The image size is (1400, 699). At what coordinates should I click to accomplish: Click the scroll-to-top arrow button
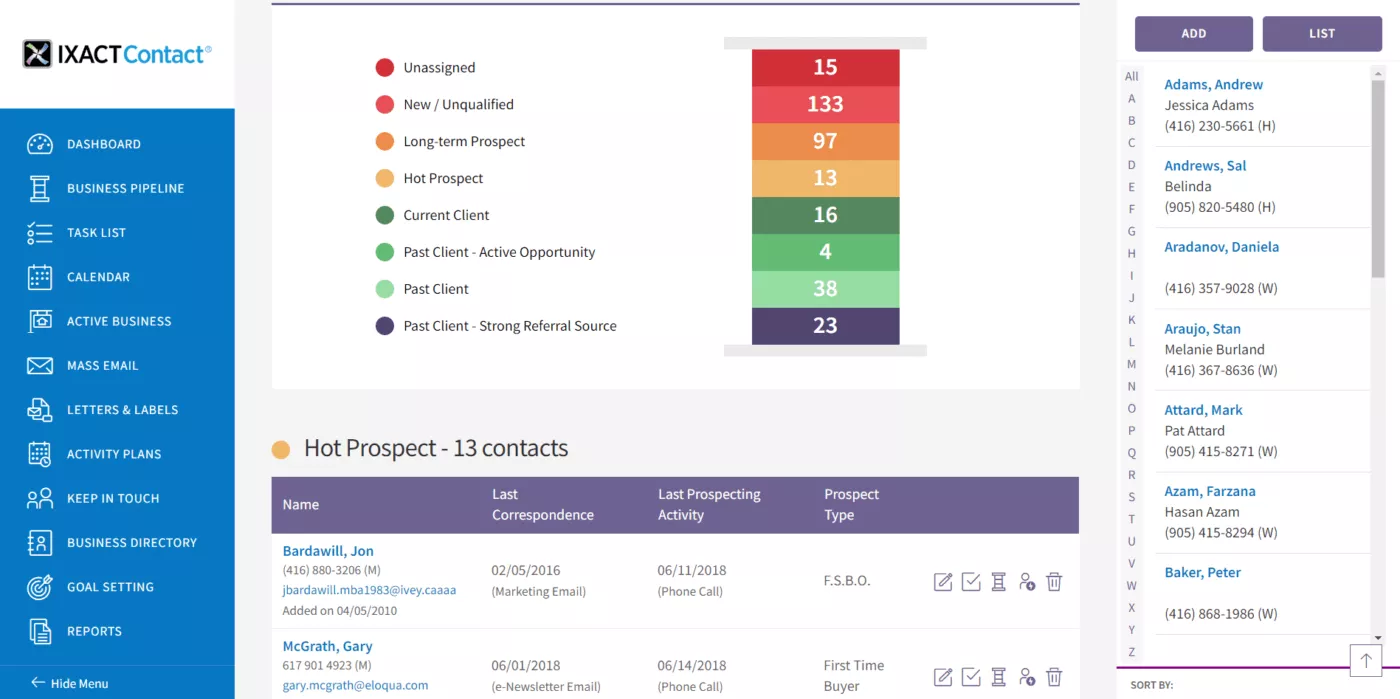[x=1365, y=660]
